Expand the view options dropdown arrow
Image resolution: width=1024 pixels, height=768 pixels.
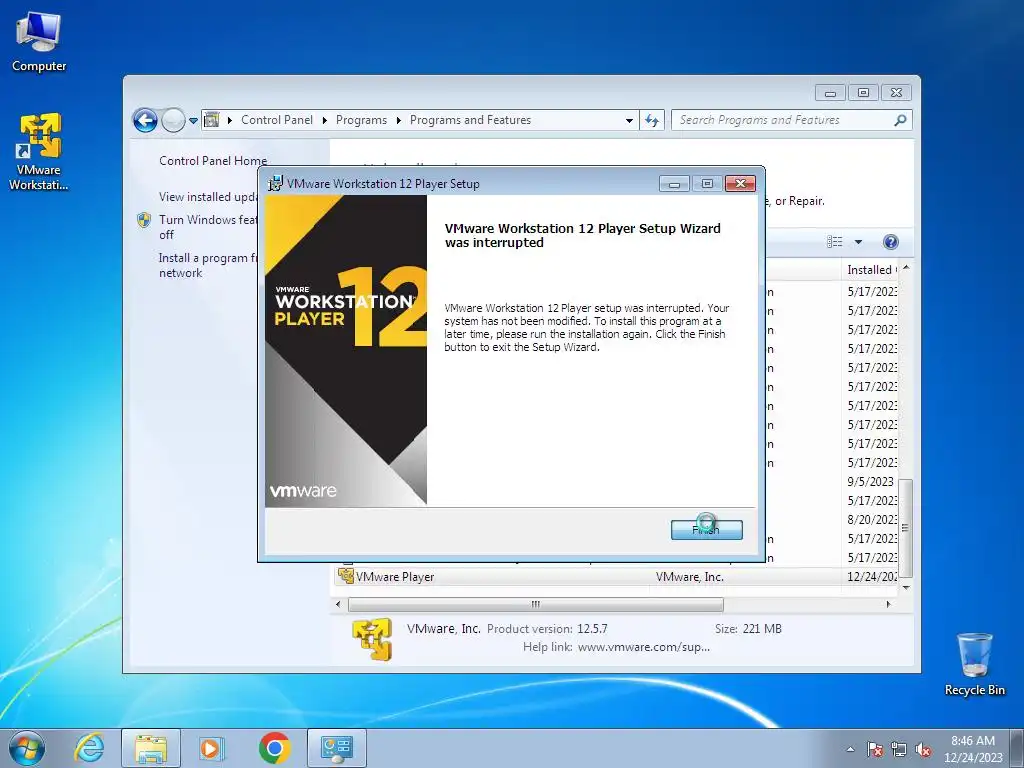click(859, 242)
